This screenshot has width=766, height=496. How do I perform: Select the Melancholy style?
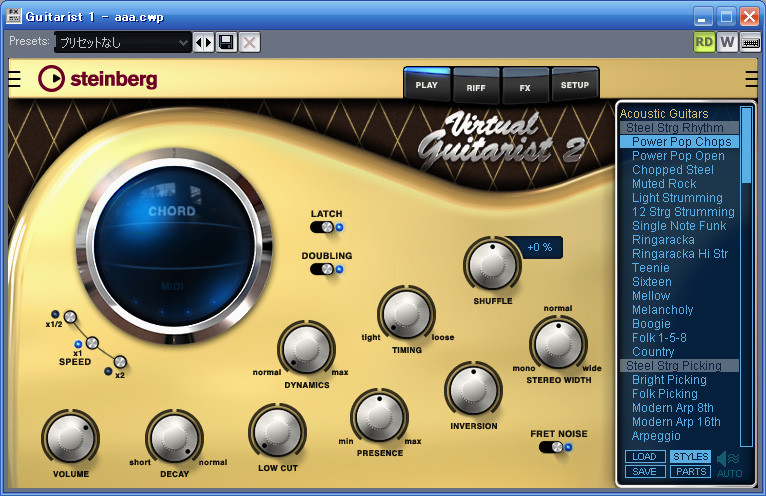coord(662,310)
